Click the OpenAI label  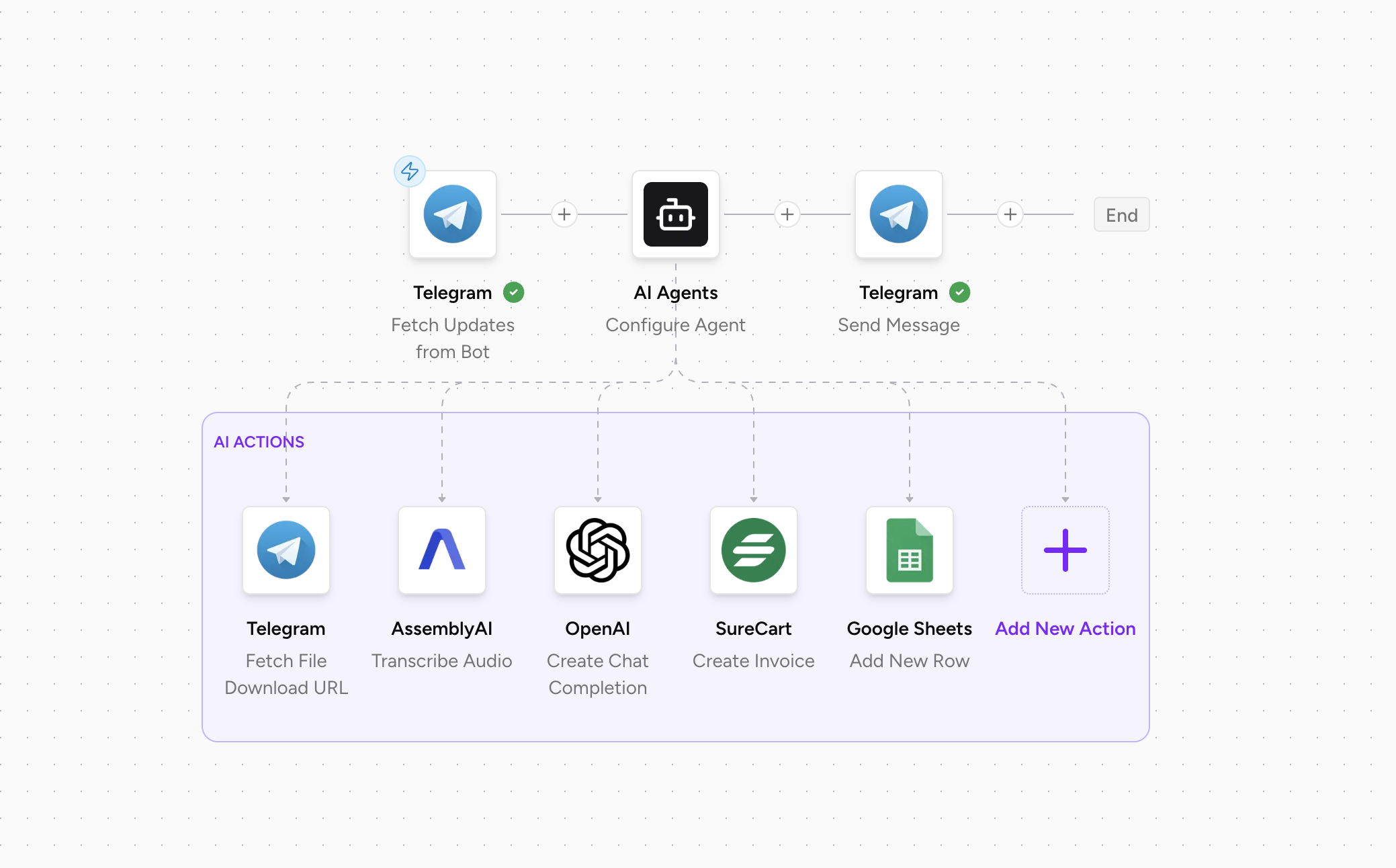pyautogui.click(x=598, y=629)
